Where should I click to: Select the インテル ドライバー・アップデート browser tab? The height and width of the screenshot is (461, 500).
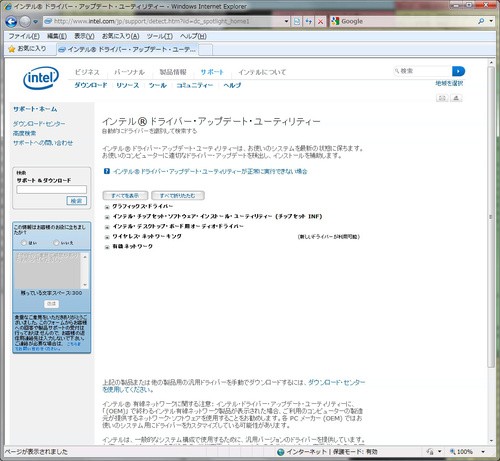(128, 50)
